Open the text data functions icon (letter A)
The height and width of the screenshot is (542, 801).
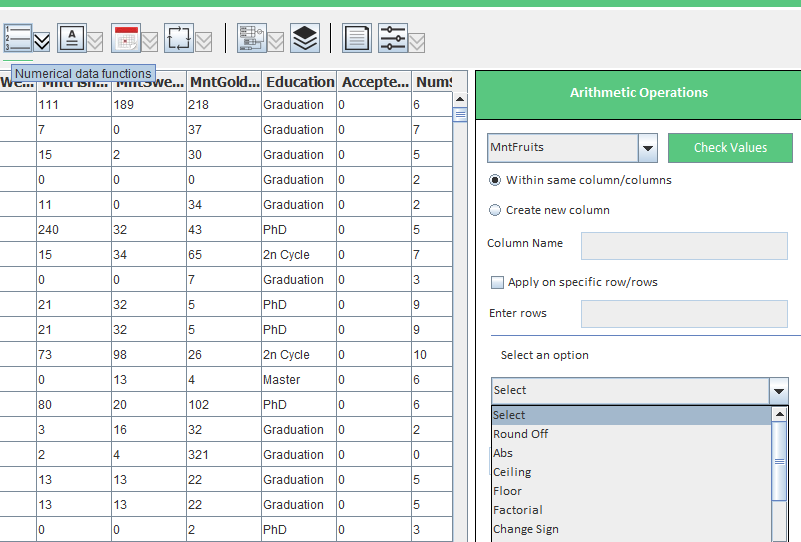72,38
